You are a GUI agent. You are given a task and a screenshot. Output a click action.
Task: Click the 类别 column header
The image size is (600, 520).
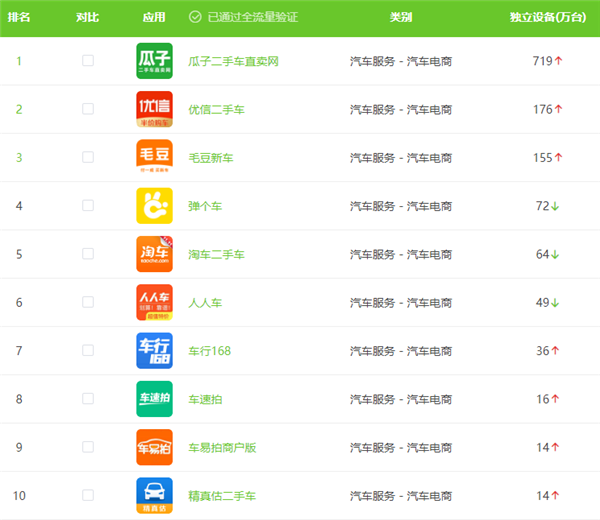(x=401, y=17)
